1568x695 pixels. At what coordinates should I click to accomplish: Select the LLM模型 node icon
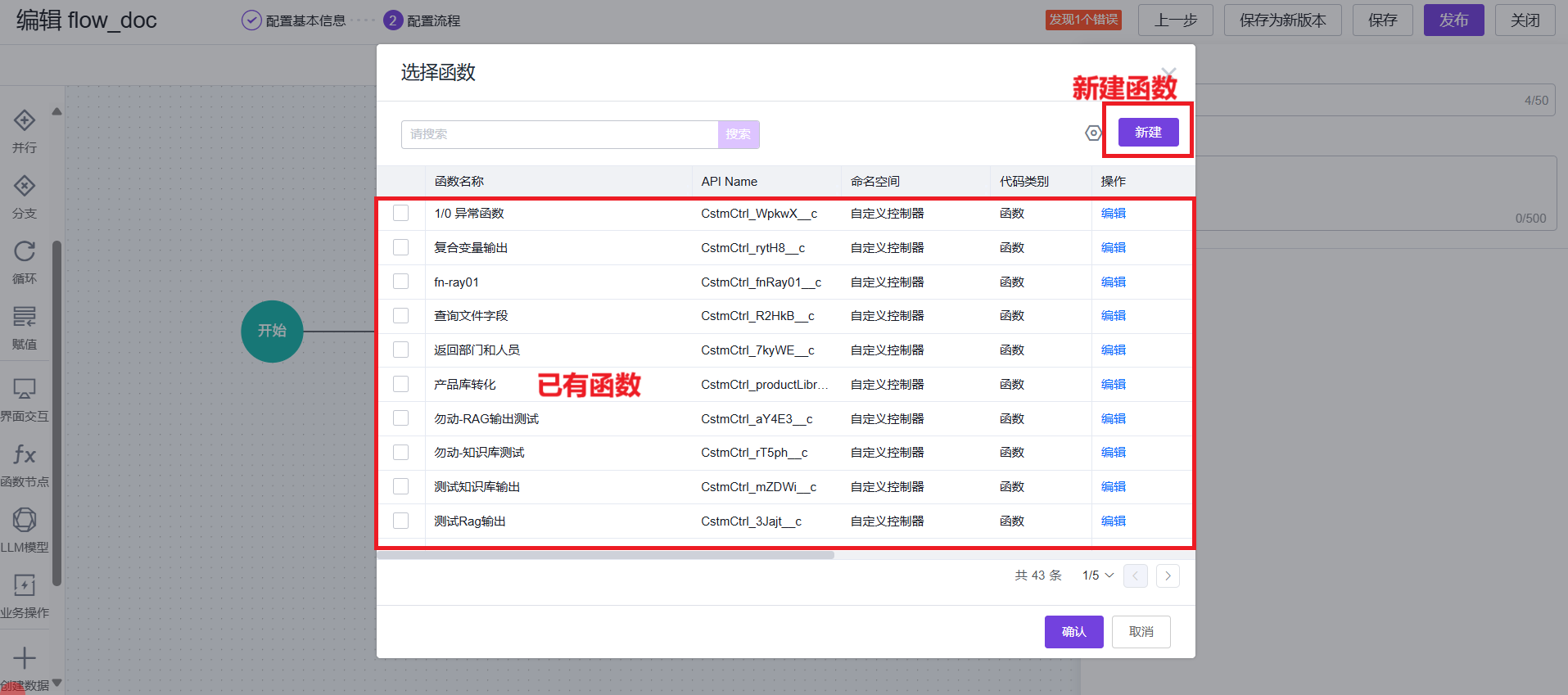(x=25, y=520)
